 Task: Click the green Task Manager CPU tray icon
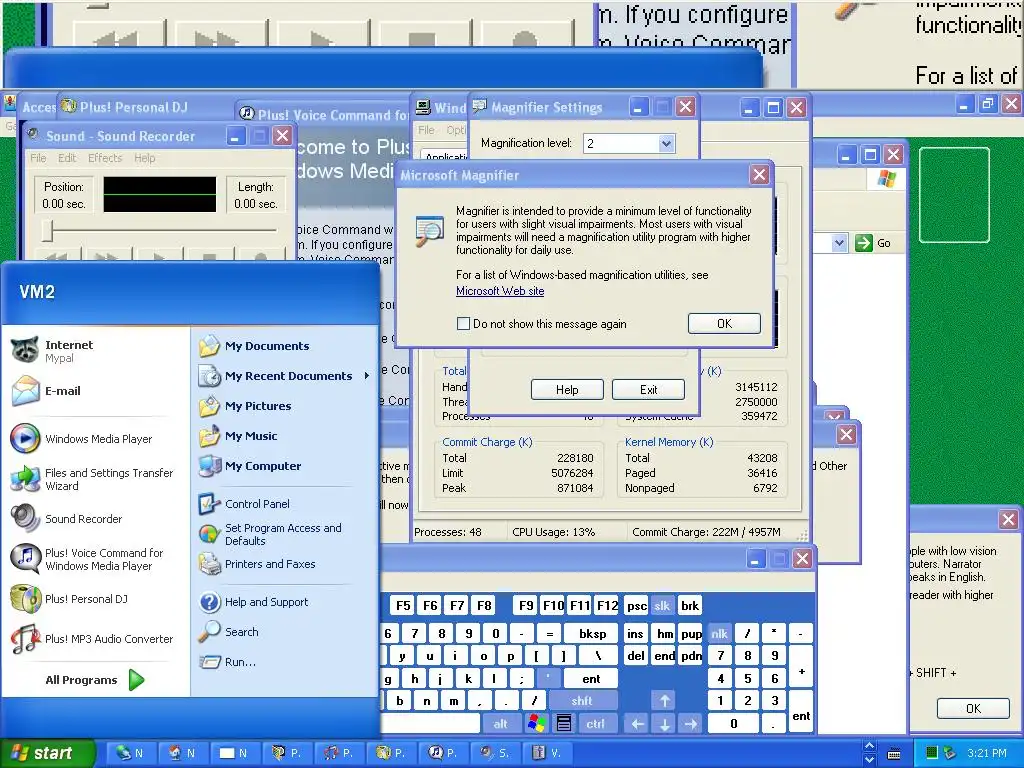932,753
